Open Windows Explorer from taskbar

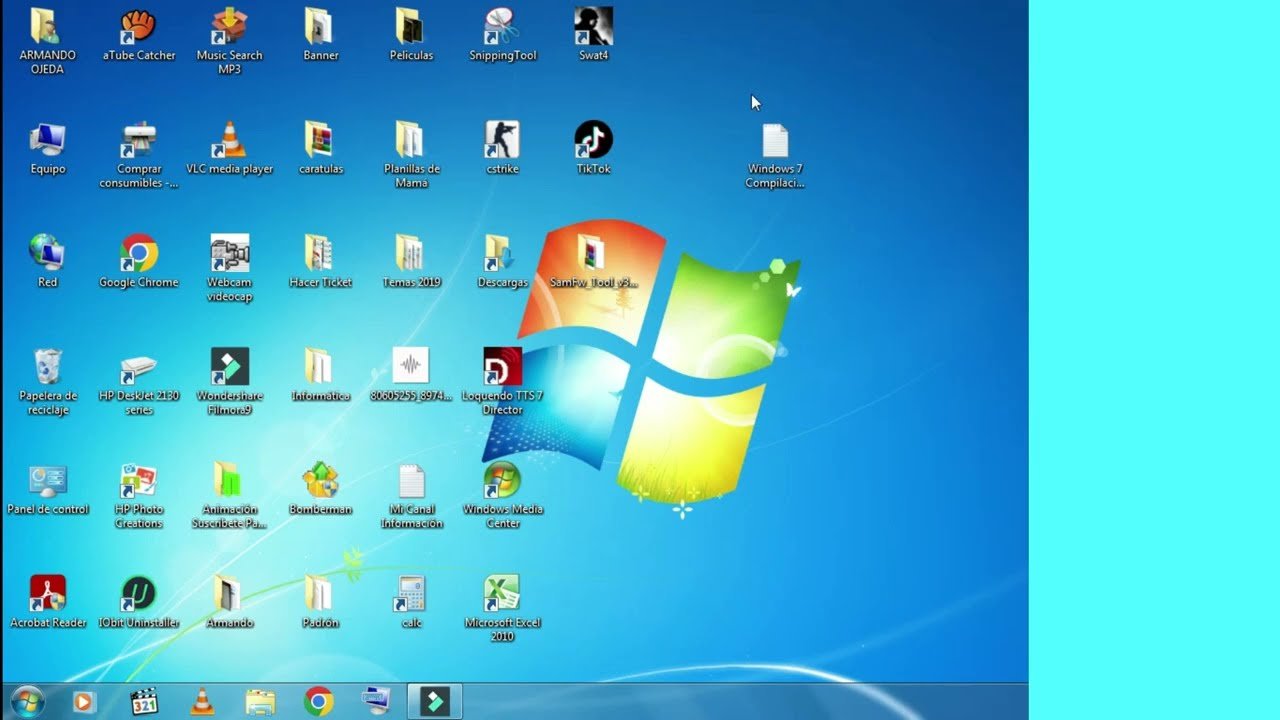[260, 702]
